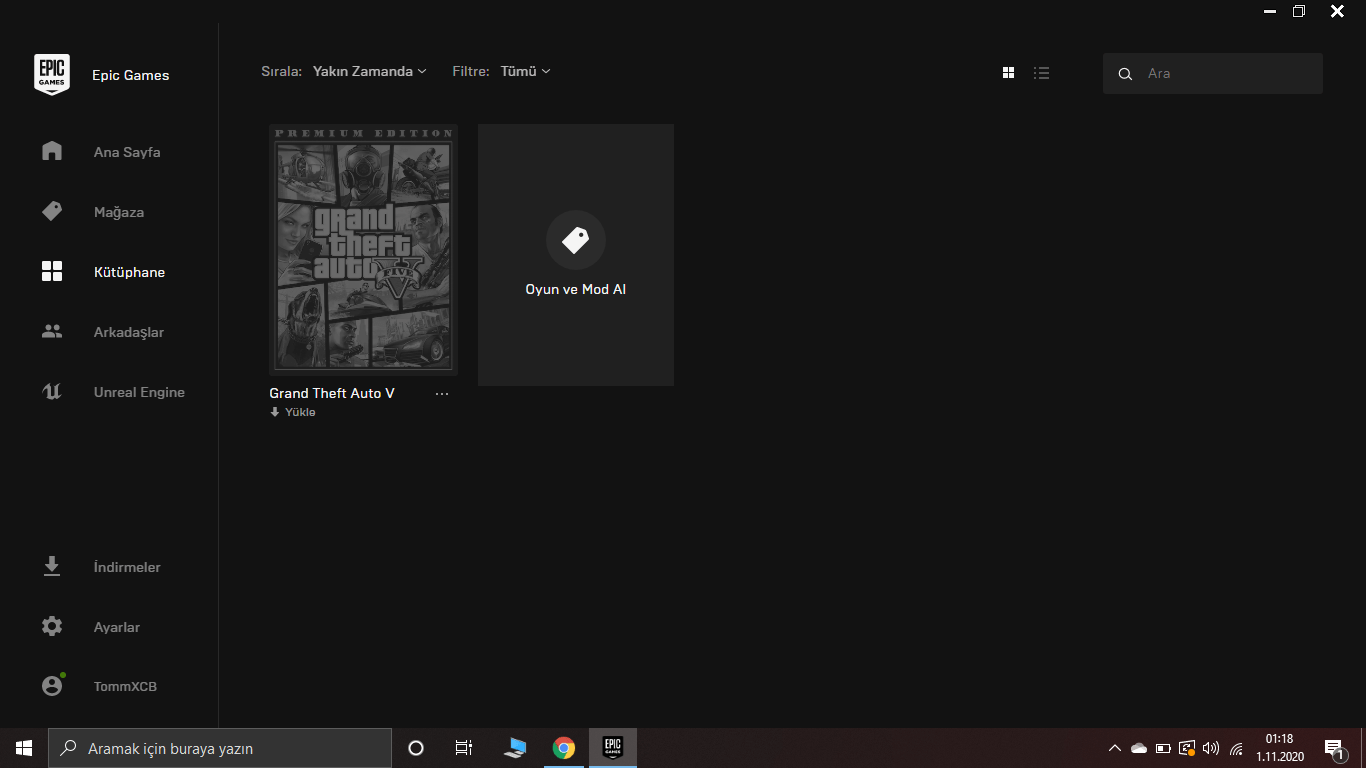Image resolution: width=1366 pixels, height=768 pixels.
Task: Minimize the Epic Games Launcher window
Action: pos(1269,12)
